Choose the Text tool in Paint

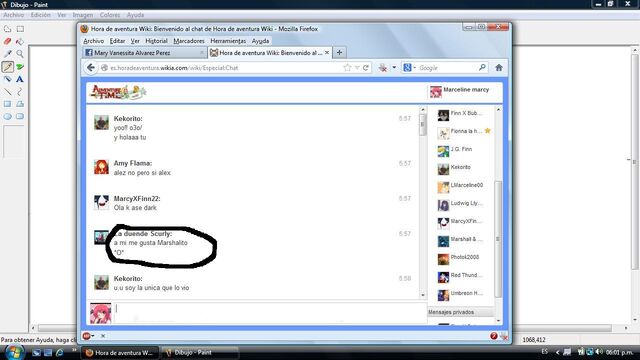20,79
